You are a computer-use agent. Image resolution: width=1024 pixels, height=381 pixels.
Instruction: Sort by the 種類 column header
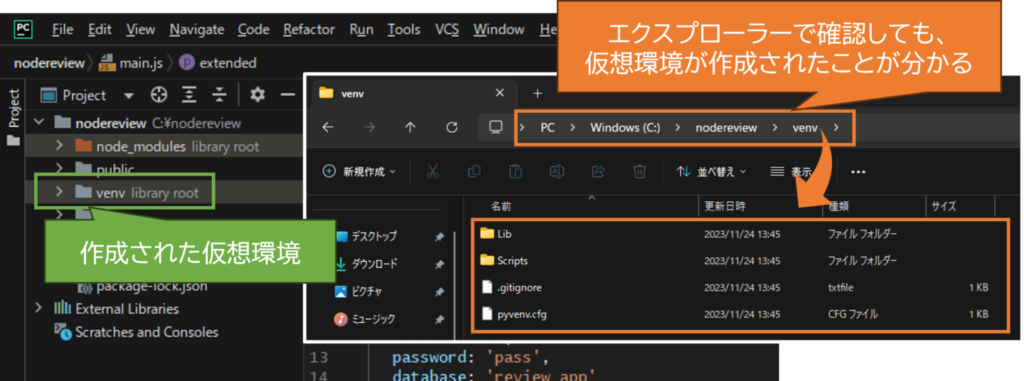coord(839,207)
